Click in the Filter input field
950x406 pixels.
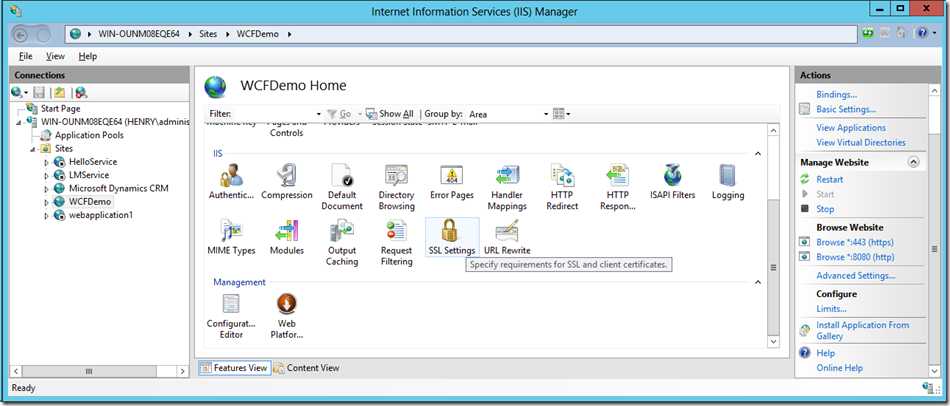tap(273, 114)
